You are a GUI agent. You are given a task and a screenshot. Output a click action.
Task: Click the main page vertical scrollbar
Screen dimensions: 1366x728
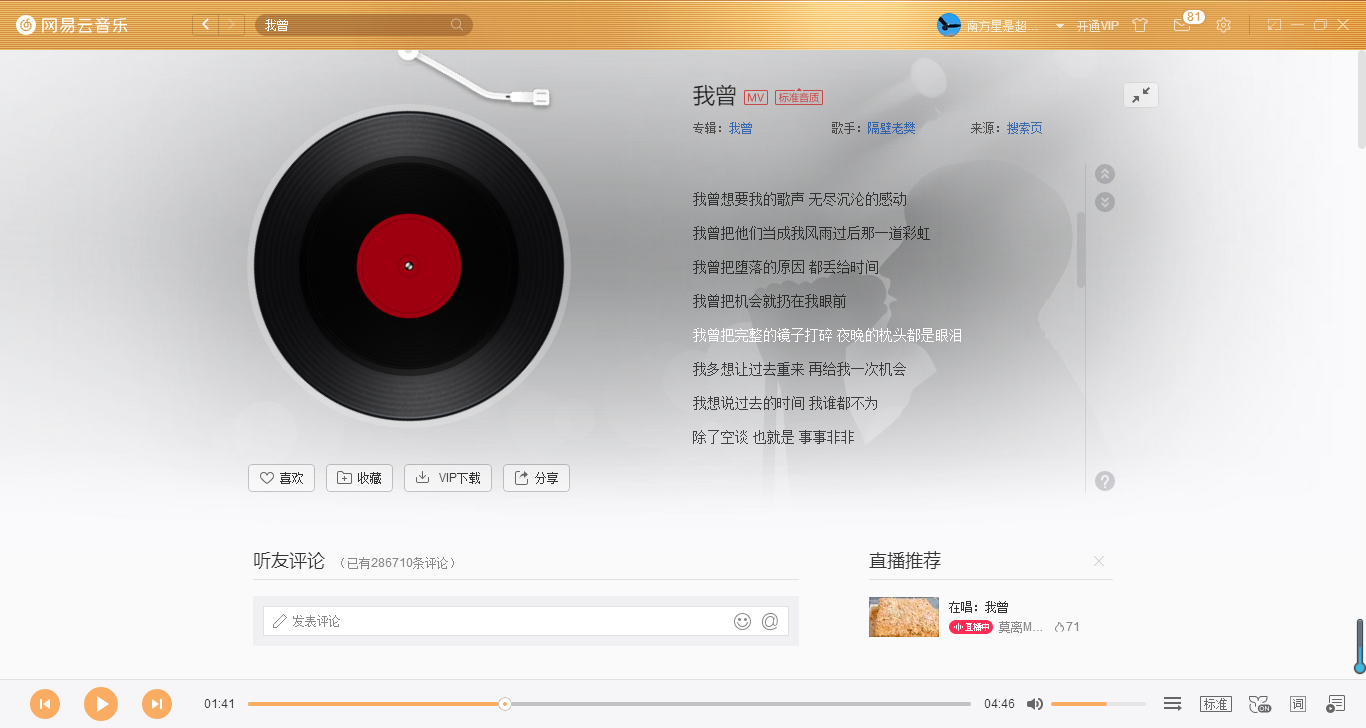[1361, 100]
